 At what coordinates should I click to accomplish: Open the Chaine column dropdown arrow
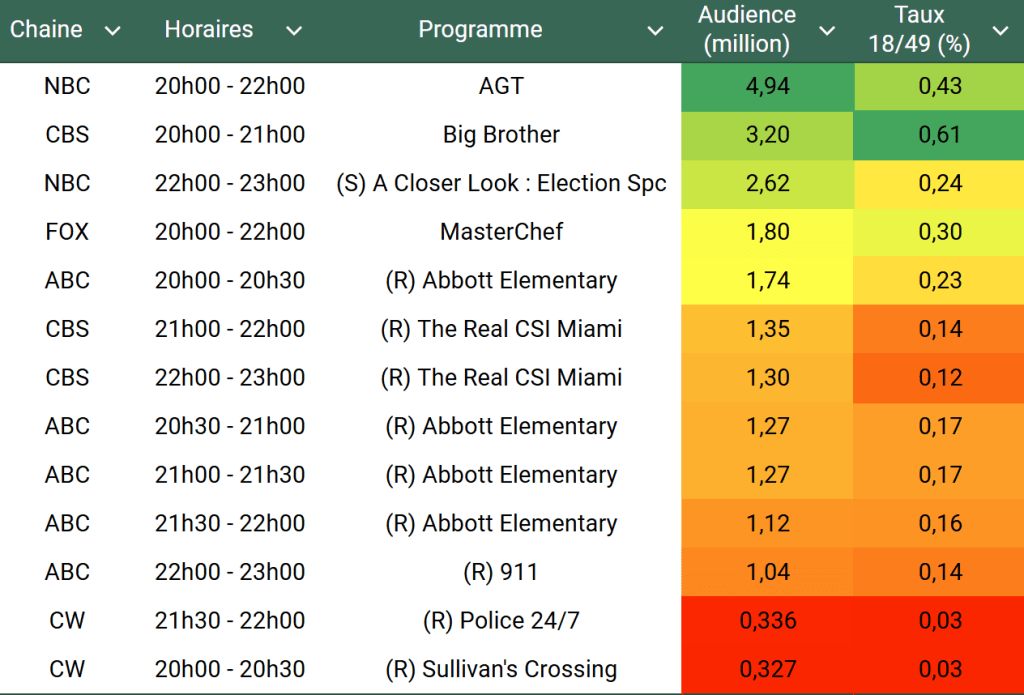(113, 31)
